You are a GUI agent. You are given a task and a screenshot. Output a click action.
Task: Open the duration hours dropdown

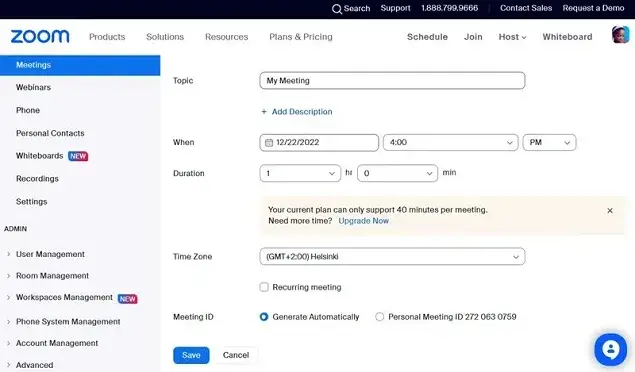(x=300, y=173)
